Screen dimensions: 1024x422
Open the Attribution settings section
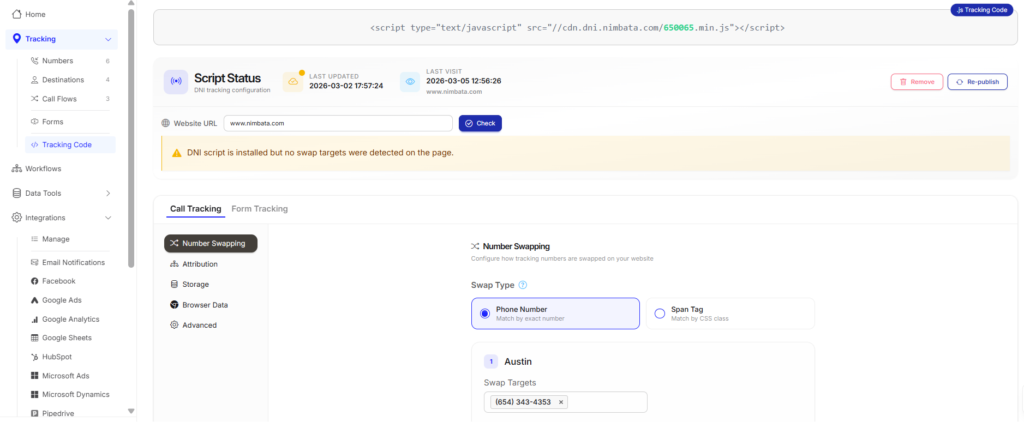point(199,264)
